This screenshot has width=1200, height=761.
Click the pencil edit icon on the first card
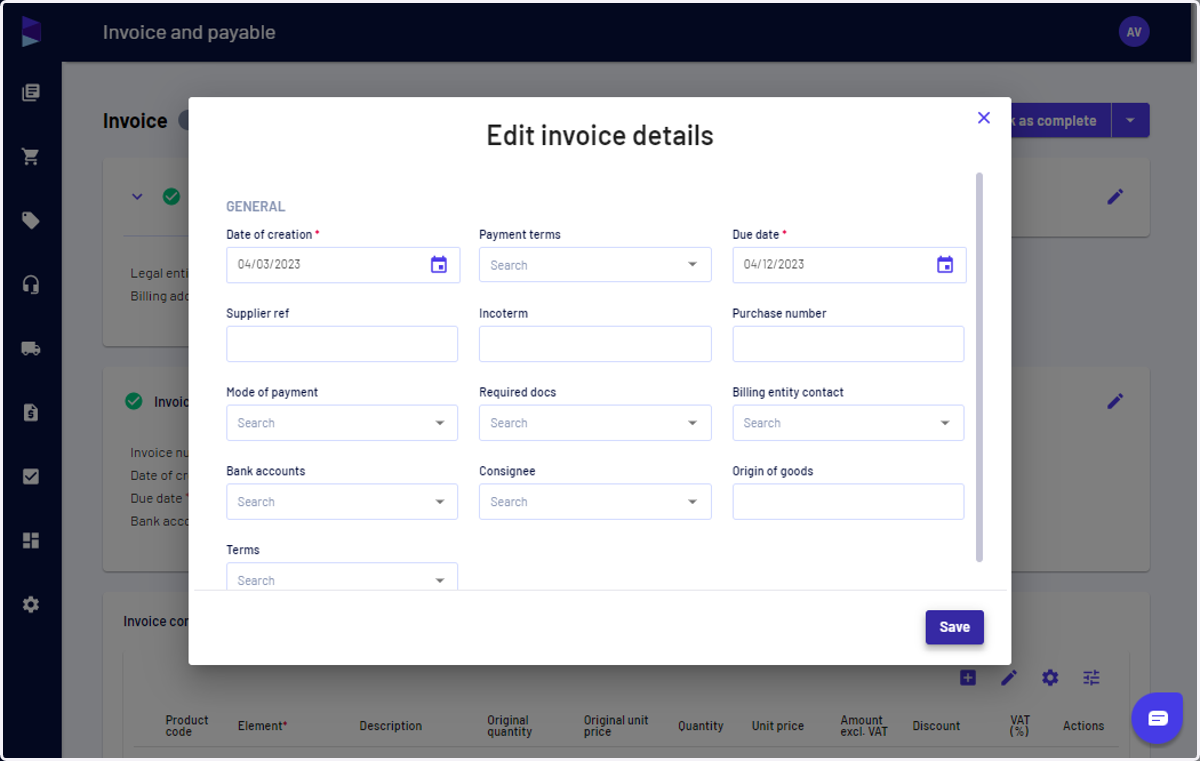[x=1115, y=197]
